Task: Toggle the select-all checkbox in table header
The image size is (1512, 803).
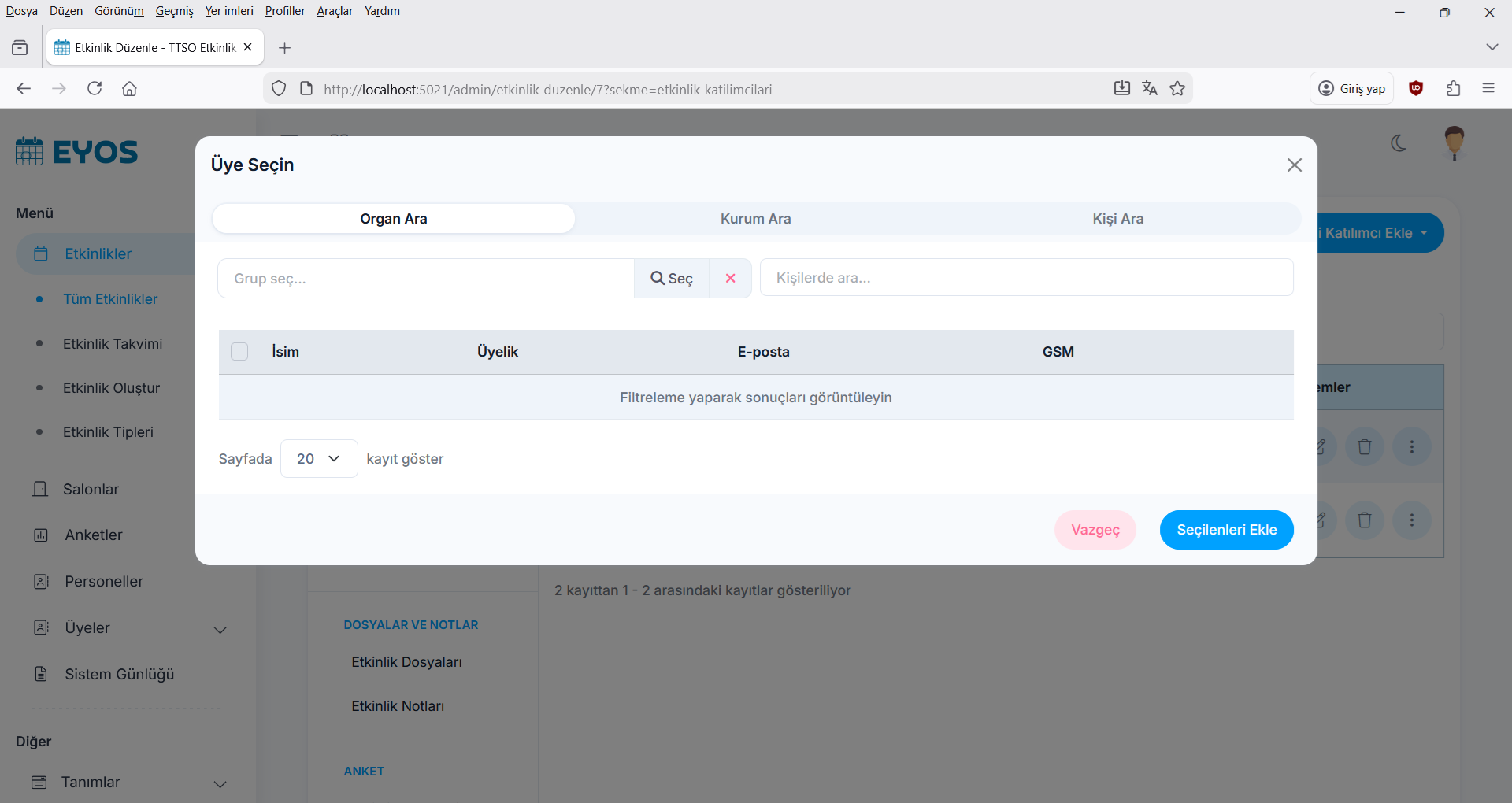Action: pyautogui.click(x=239, y=352)
